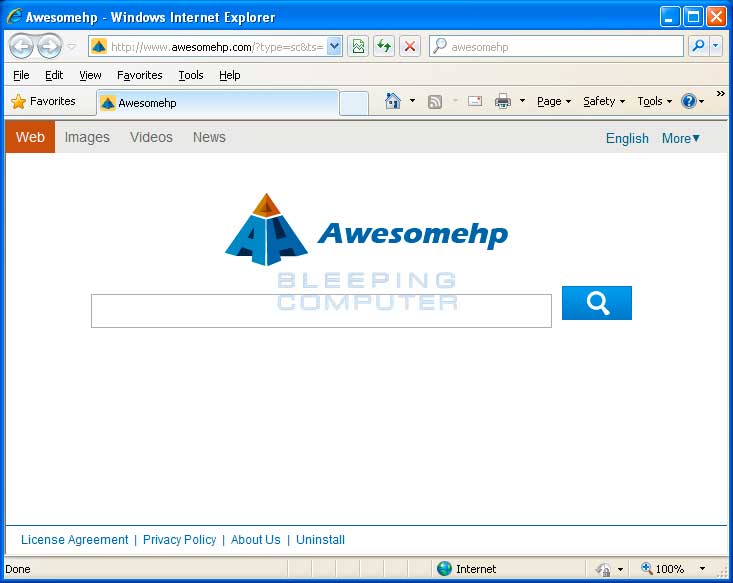Click the RSS feeds icon
Screen dimensions: 733x583
435,101
